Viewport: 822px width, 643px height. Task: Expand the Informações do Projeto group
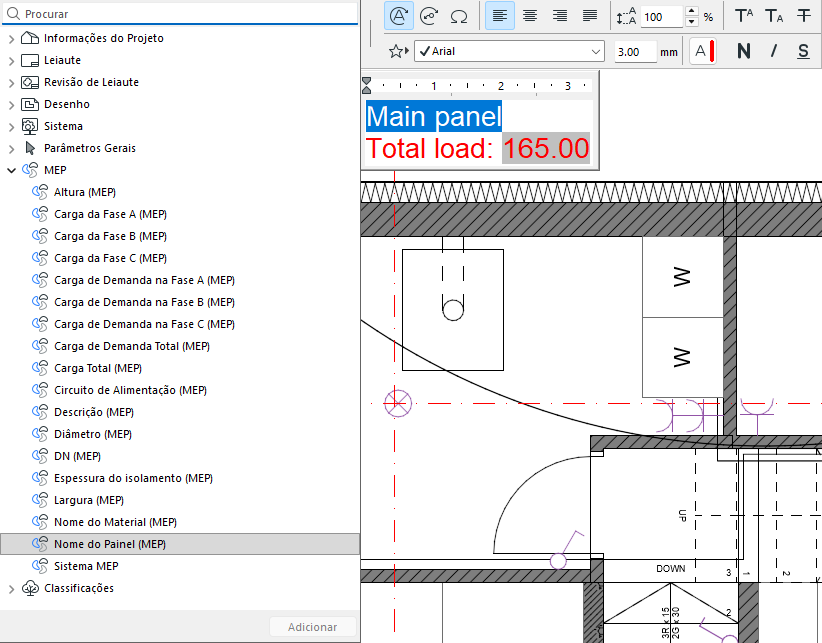pos(11,38)
